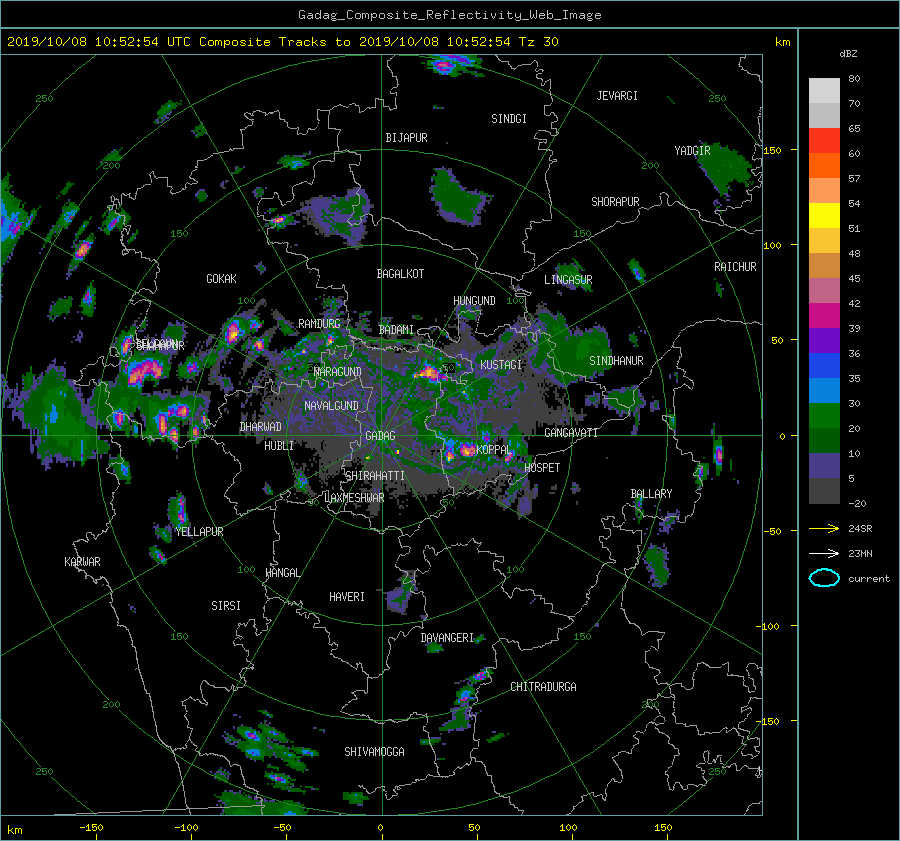Click the GANGAVATI city label
Screen dimensions: 900x841
(571, 432)
